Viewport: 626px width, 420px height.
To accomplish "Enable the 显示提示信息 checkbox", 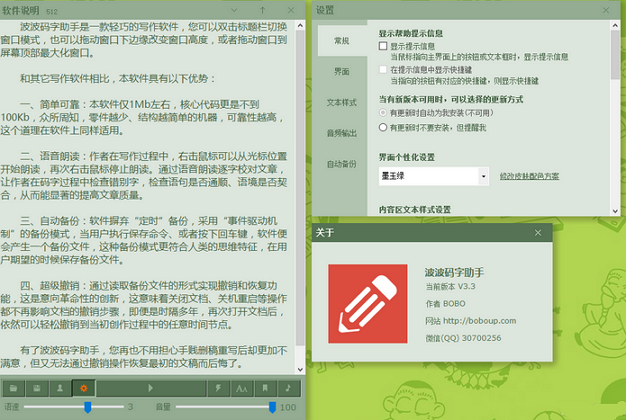I will pos(383,46).
